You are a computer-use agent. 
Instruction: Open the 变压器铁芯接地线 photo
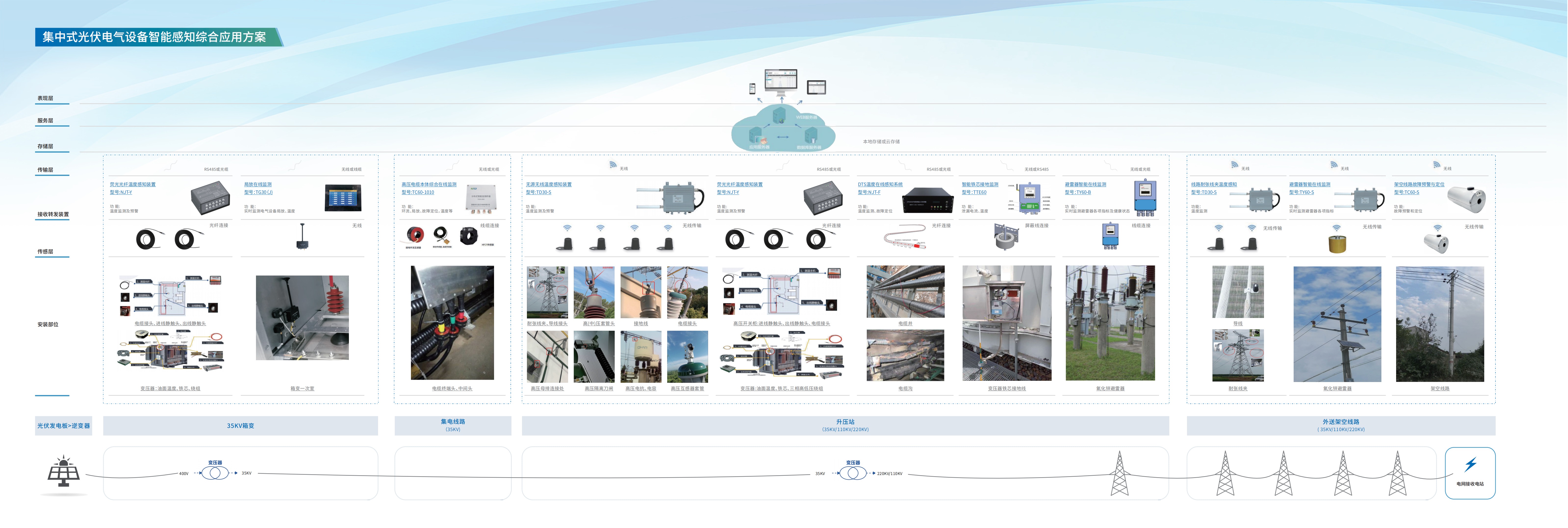tap(1007, 323)
